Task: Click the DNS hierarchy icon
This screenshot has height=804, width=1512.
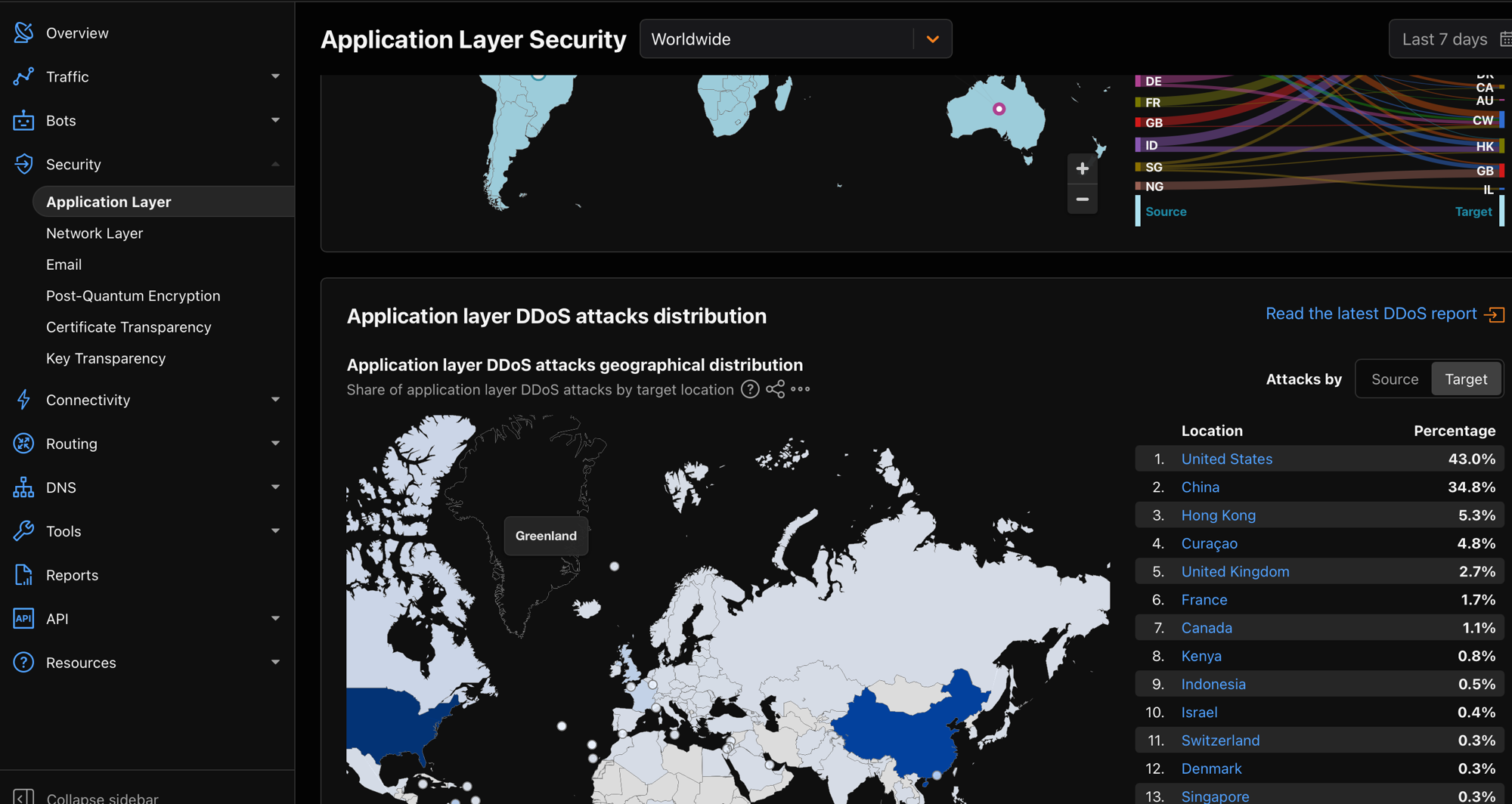Action: pos(23,487)
